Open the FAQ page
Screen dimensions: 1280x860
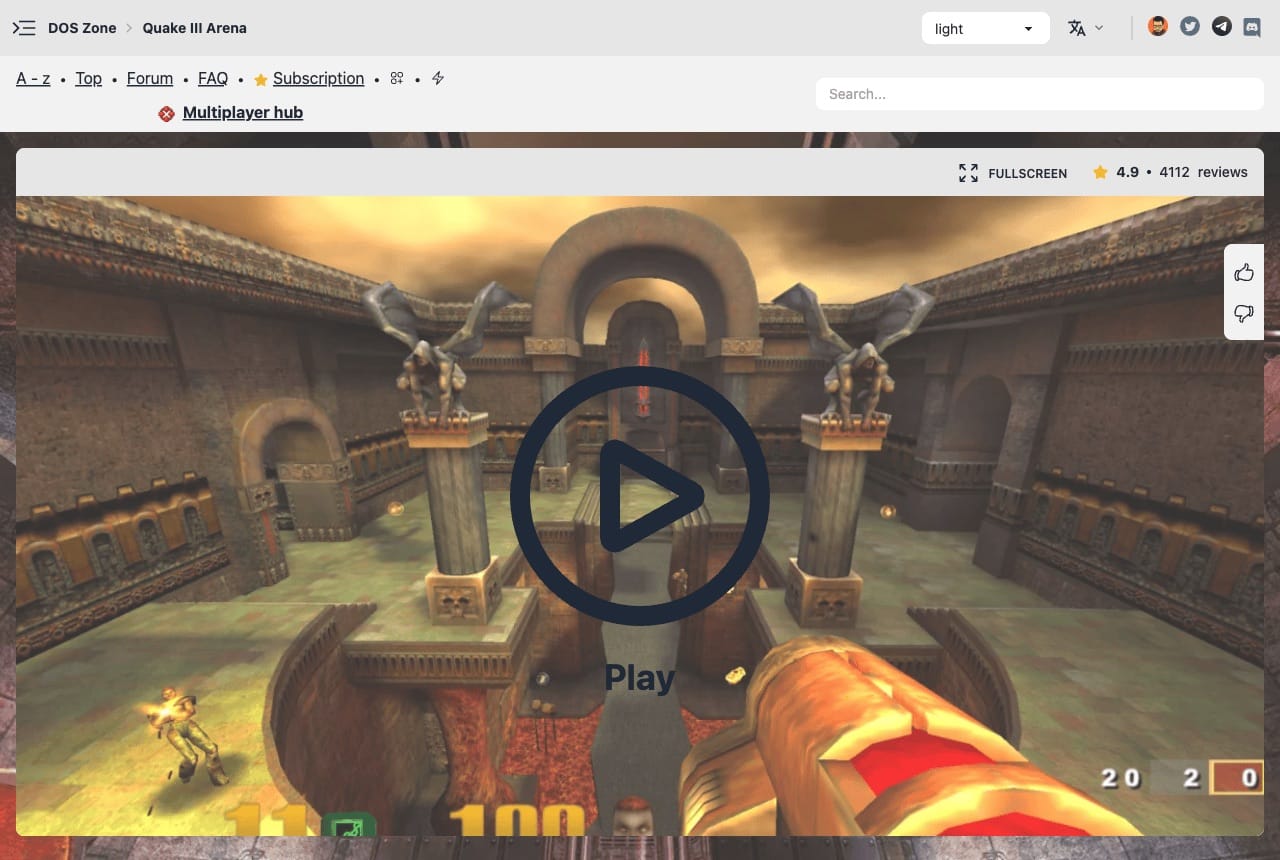point(213,78)
